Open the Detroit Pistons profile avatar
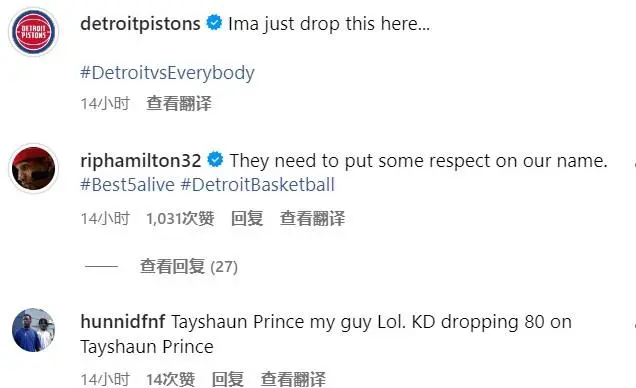 tap(34, 32)
